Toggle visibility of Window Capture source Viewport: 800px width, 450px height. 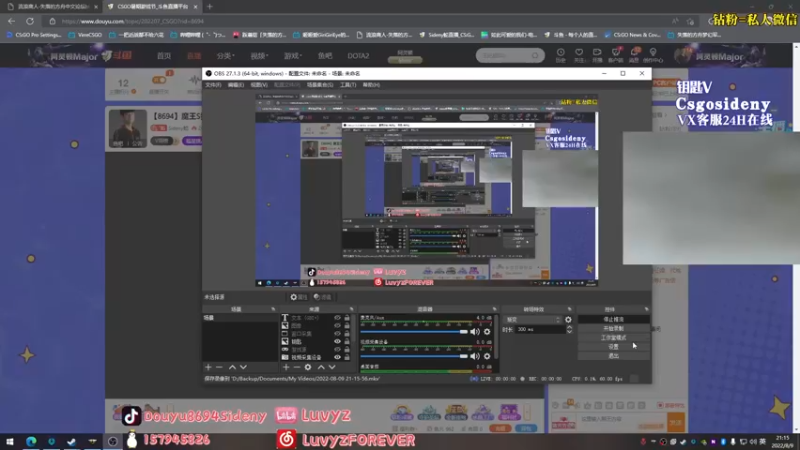coord(337,334)
